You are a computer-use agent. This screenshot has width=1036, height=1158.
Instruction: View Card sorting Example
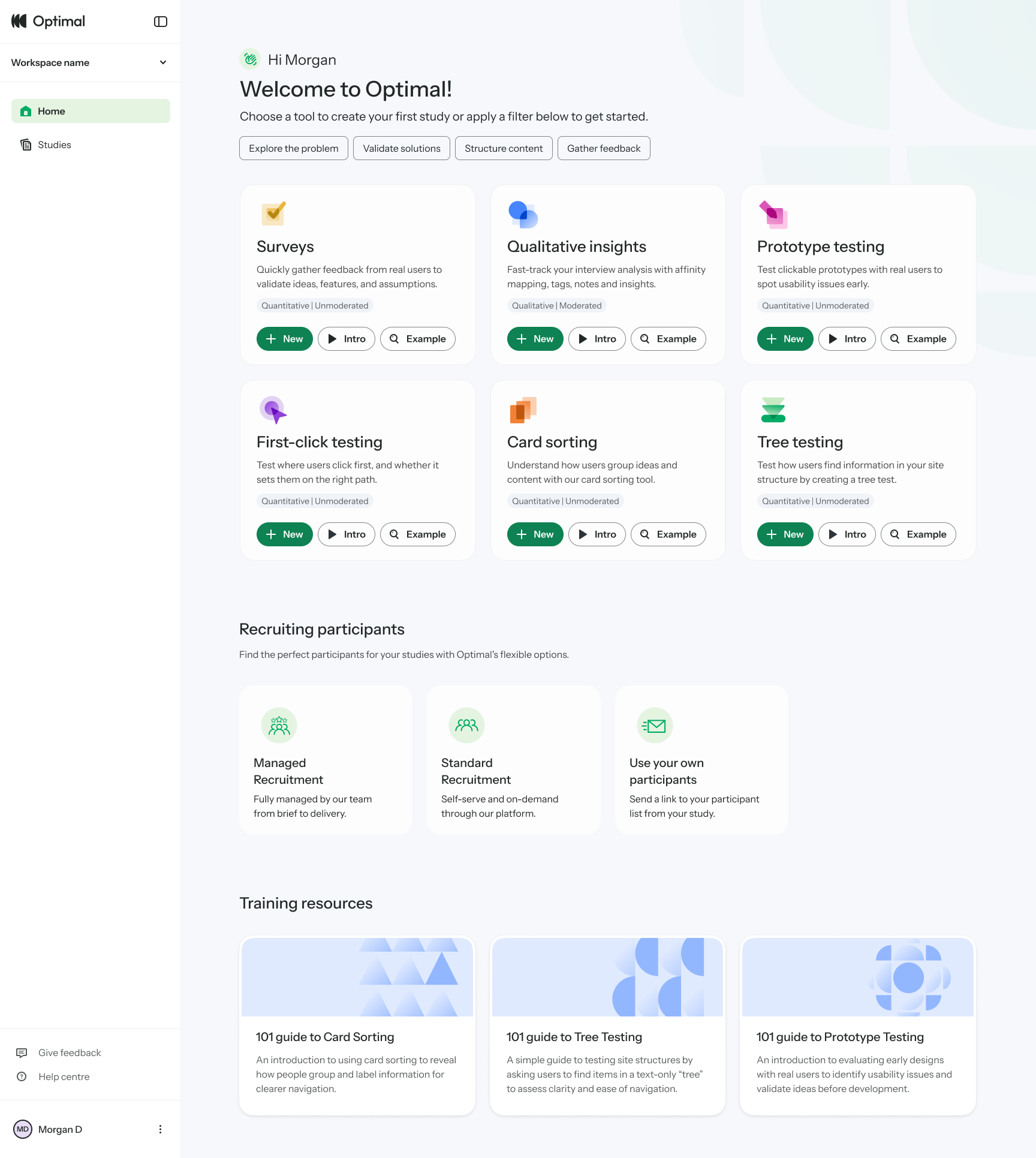[x=668, y=534]
